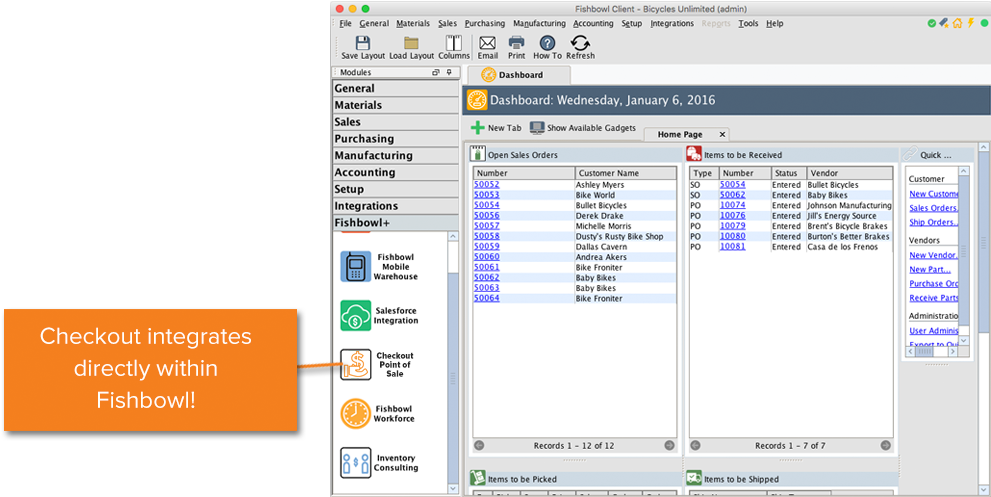Open the Columns toolbar icon
991x497 pixels.
point(454,42)
